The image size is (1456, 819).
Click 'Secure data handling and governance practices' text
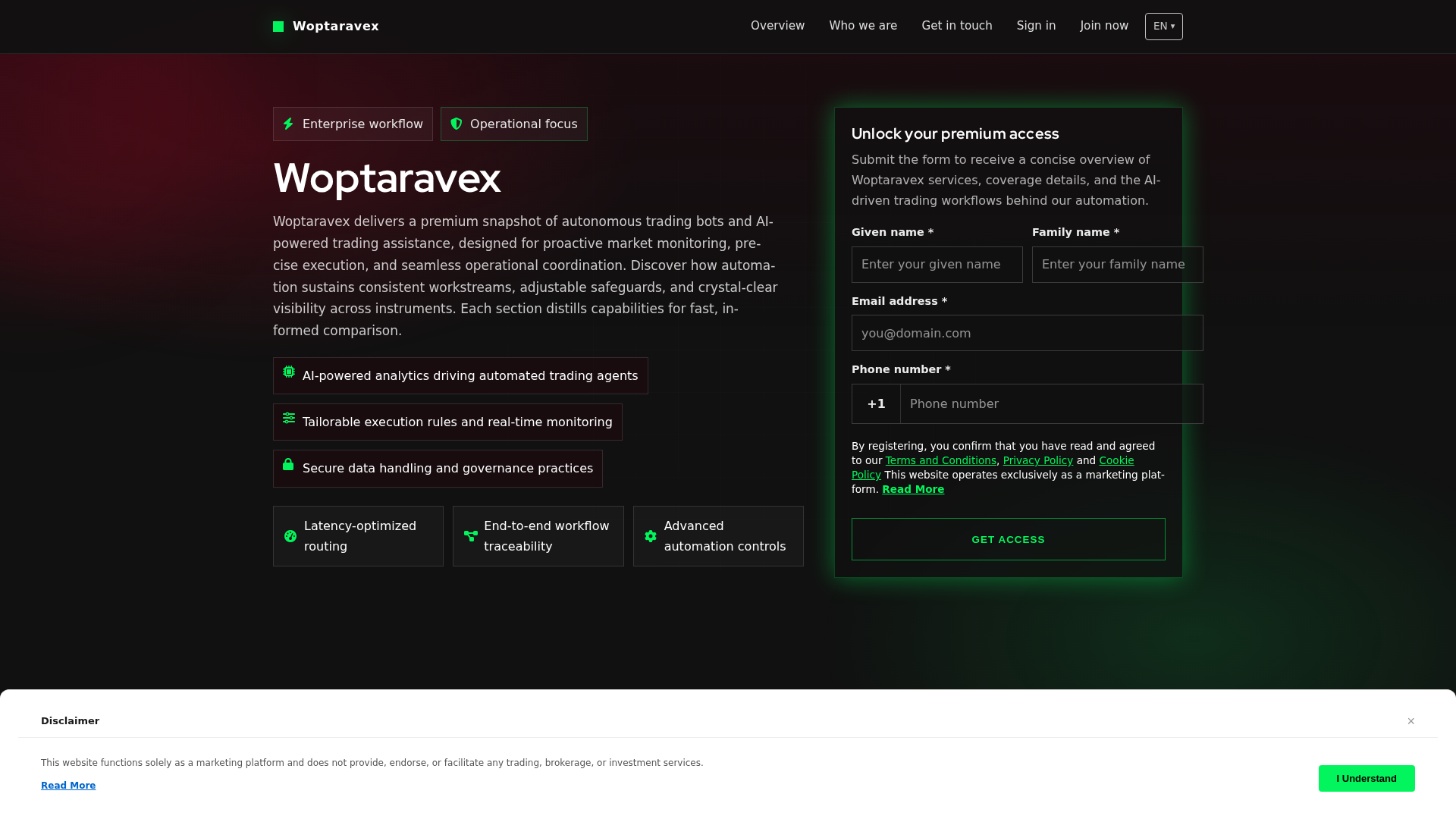(x=447, y=469)
